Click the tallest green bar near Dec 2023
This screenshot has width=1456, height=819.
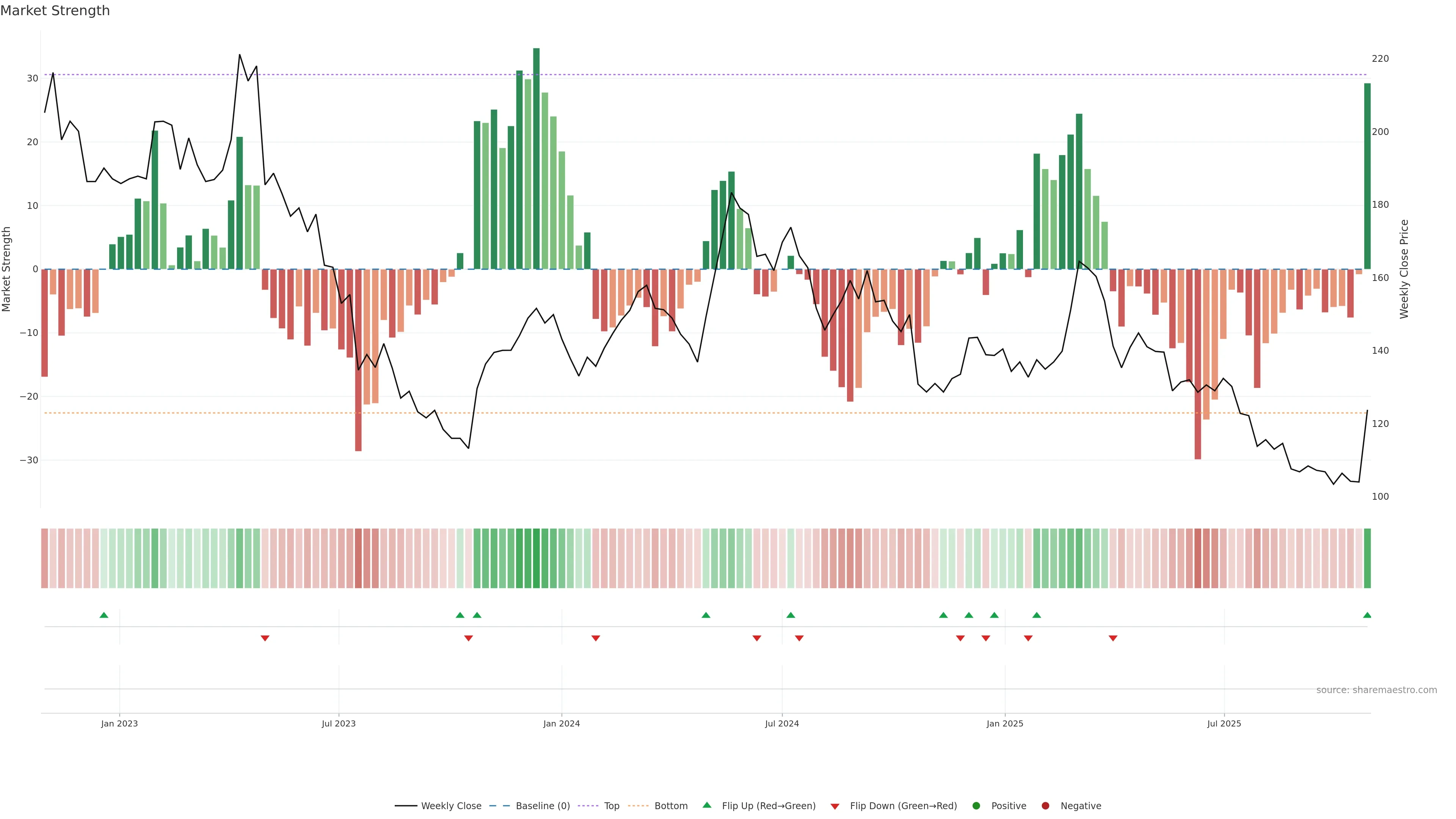pos(537,158)
